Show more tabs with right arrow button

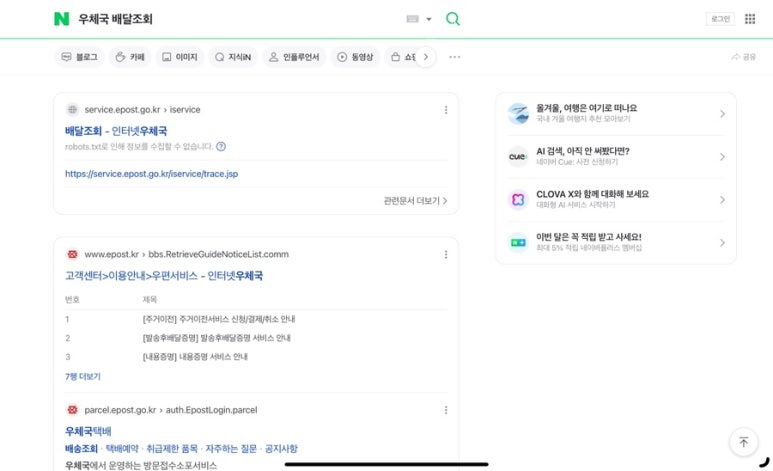(x=426, y=57)
